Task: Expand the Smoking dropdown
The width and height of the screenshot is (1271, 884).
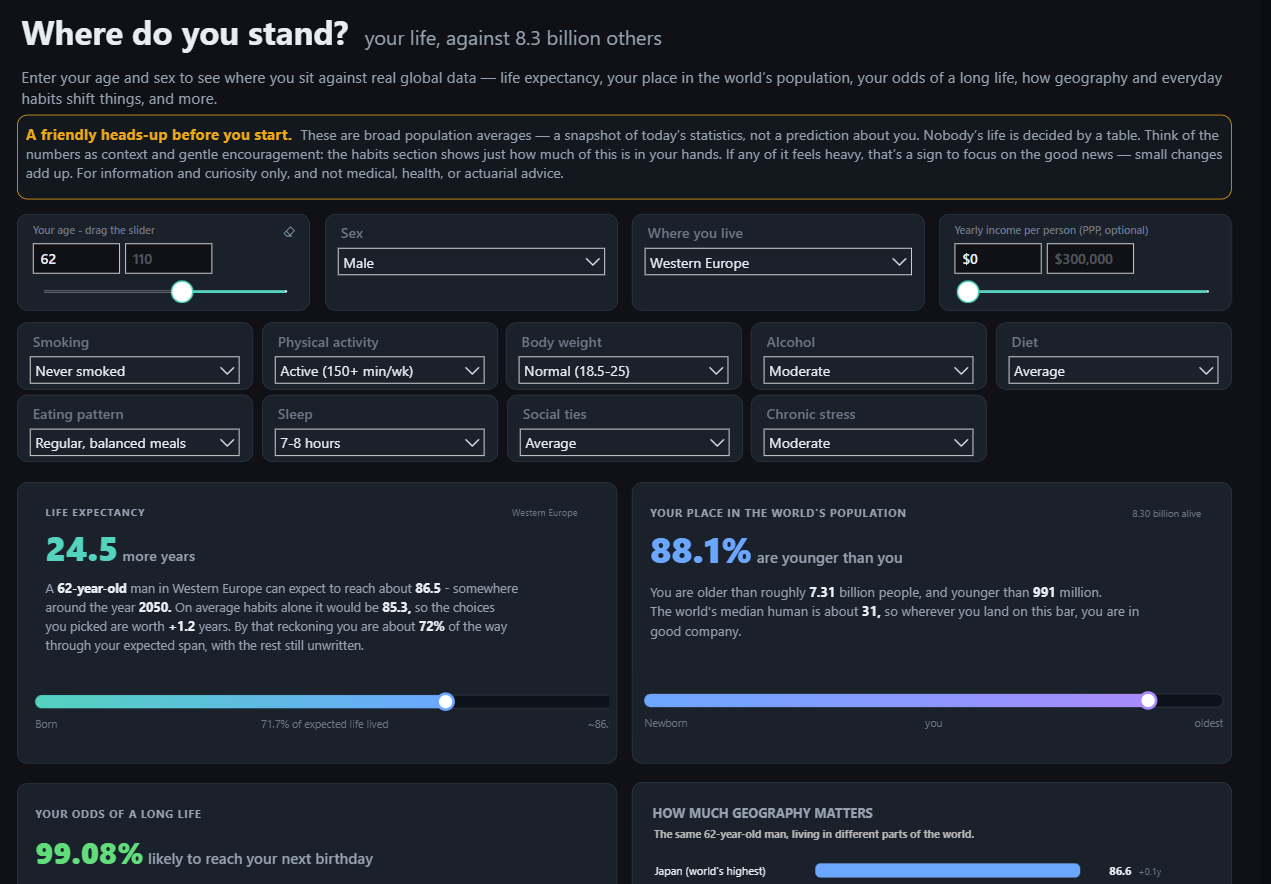Action: click(135, 370)
